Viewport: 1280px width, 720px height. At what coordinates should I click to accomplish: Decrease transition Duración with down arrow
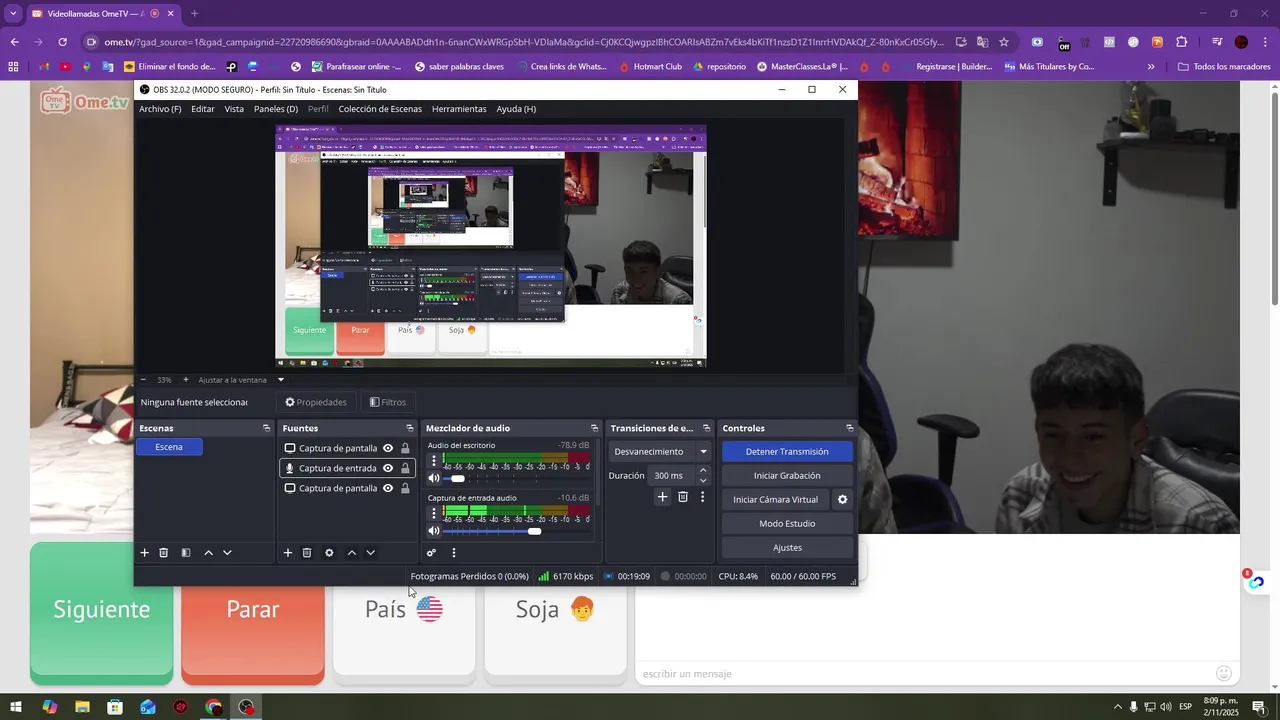tap(703, 480)
